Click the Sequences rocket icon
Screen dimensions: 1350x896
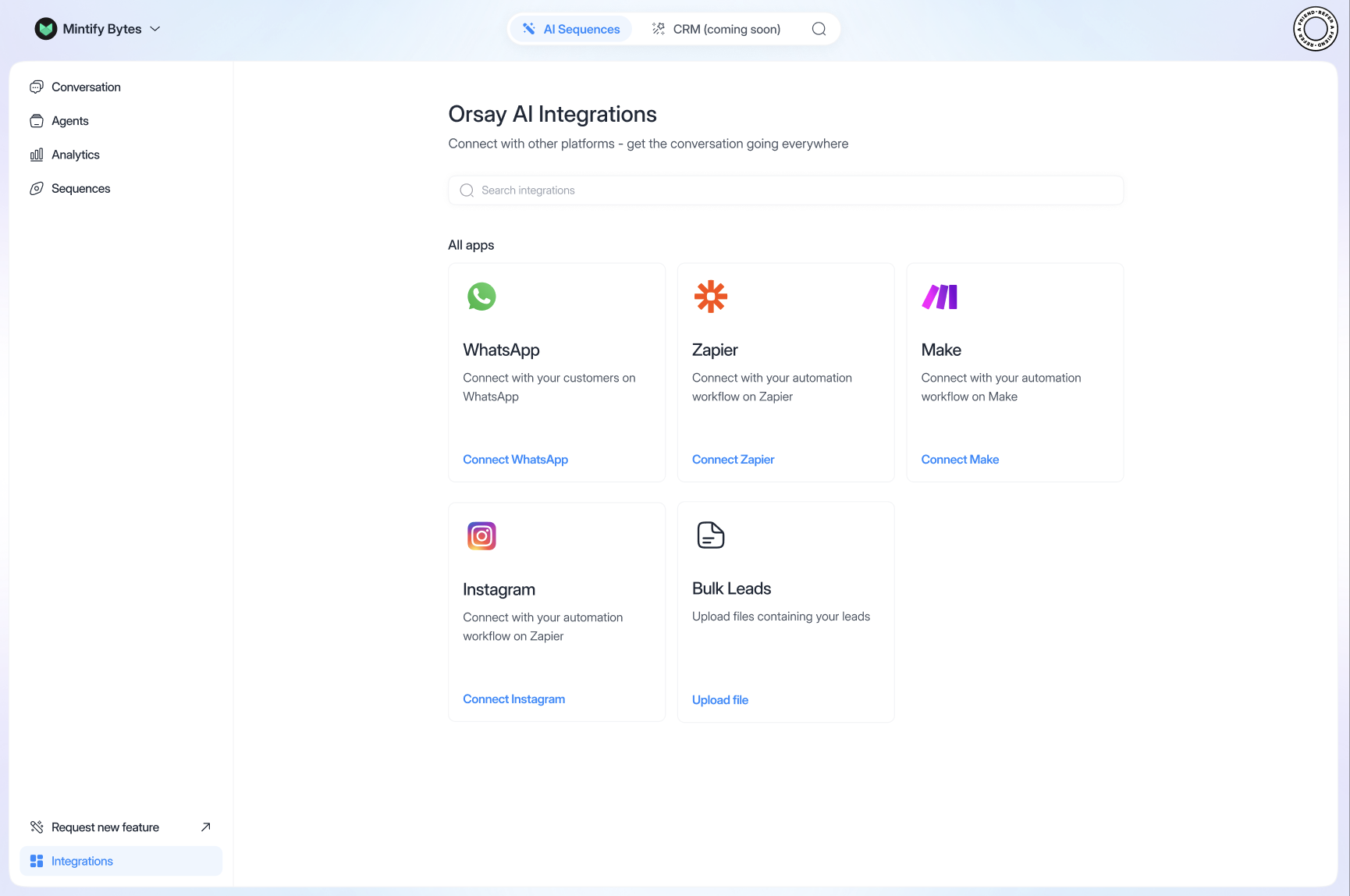(37, 188)
